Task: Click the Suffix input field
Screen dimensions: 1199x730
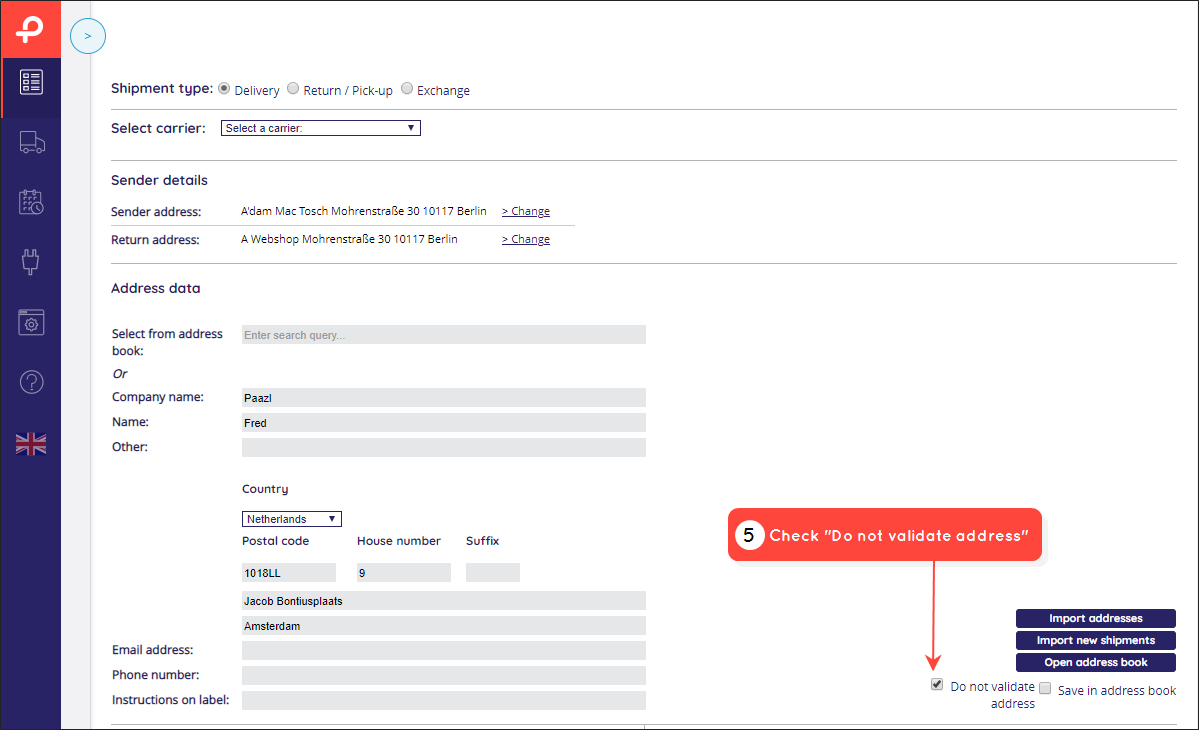Action: click(x=492, y=573)
